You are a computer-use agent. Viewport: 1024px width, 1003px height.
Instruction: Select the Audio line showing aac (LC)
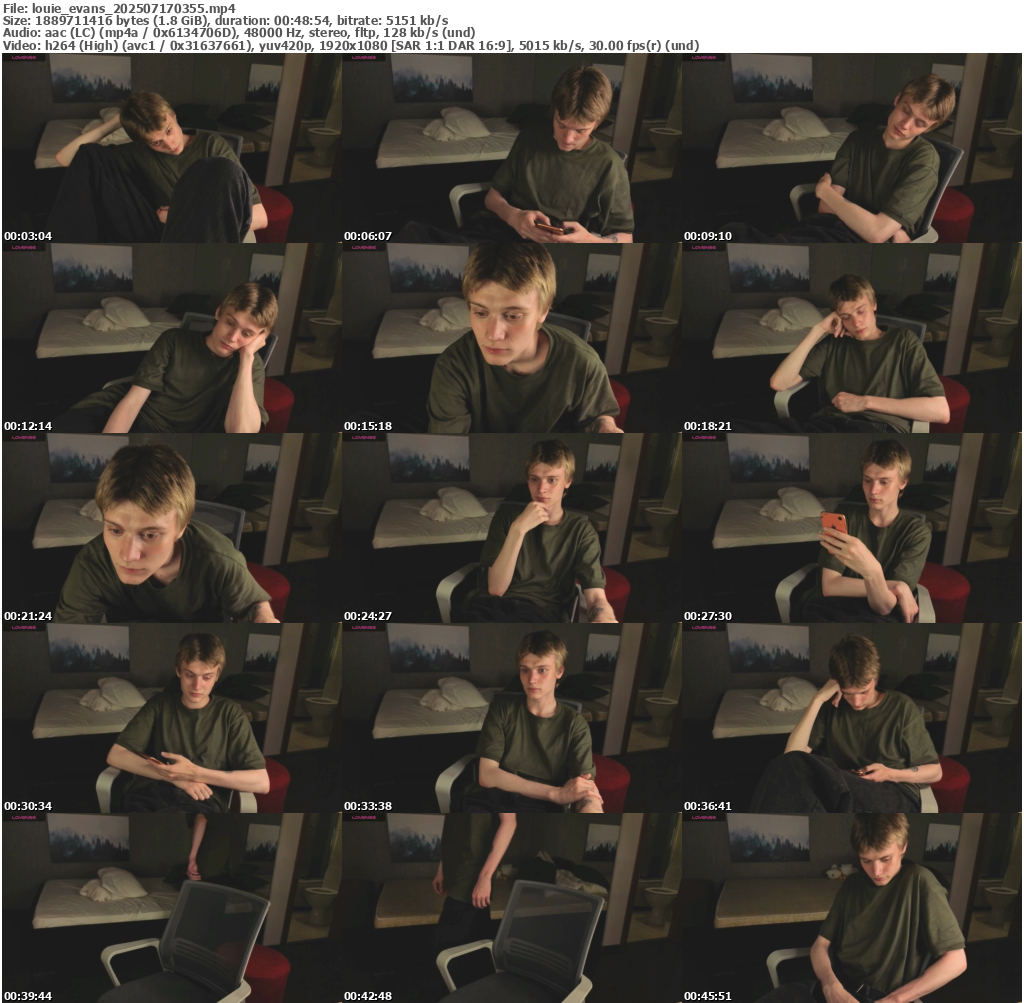tap(239, 33)
